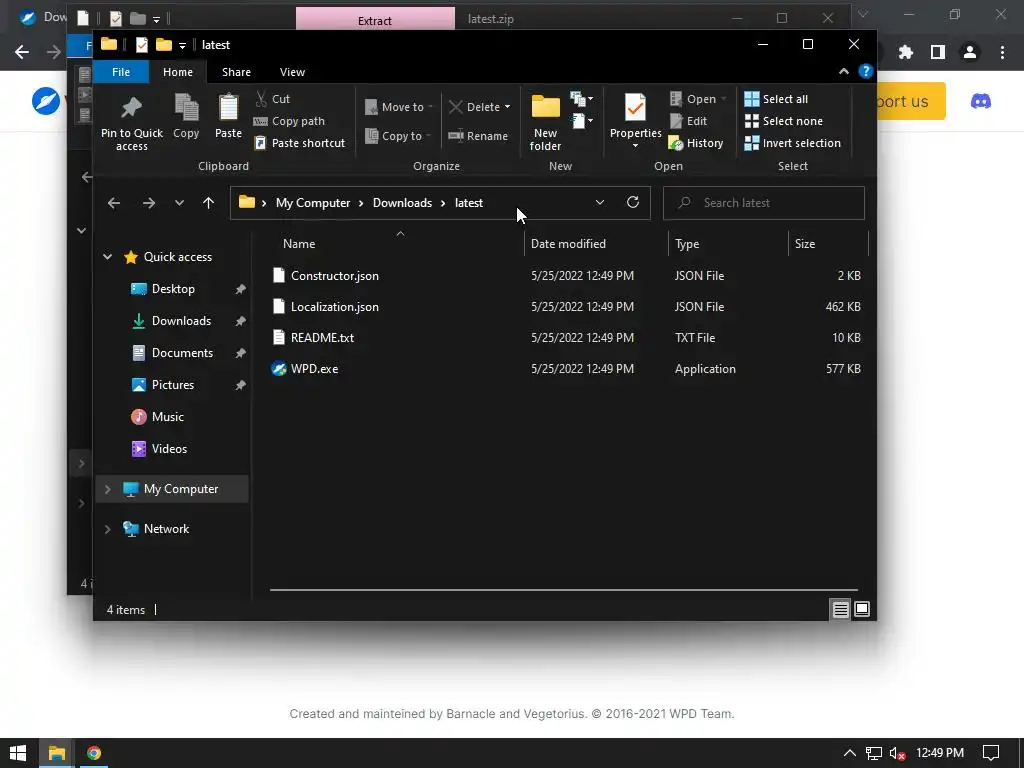Open Documents in sidebar
The height and width of the screenshot is (768, 1024).
pos(182,353)
